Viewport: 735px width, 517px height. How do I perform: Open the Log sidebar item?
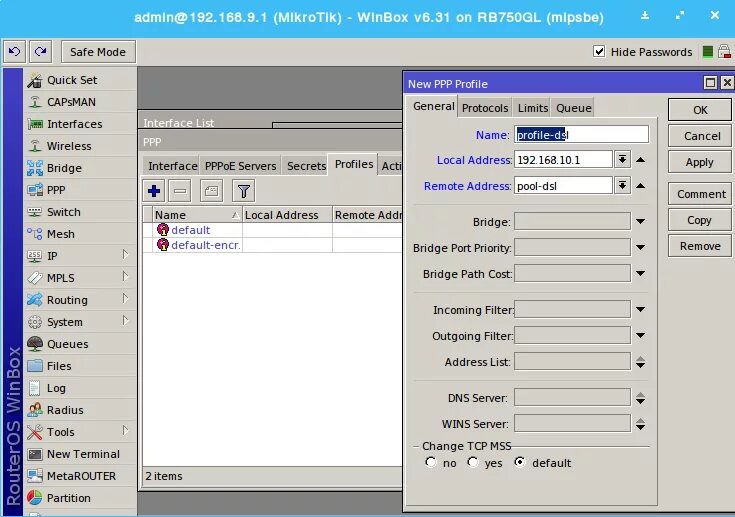(x=80, y=388)
